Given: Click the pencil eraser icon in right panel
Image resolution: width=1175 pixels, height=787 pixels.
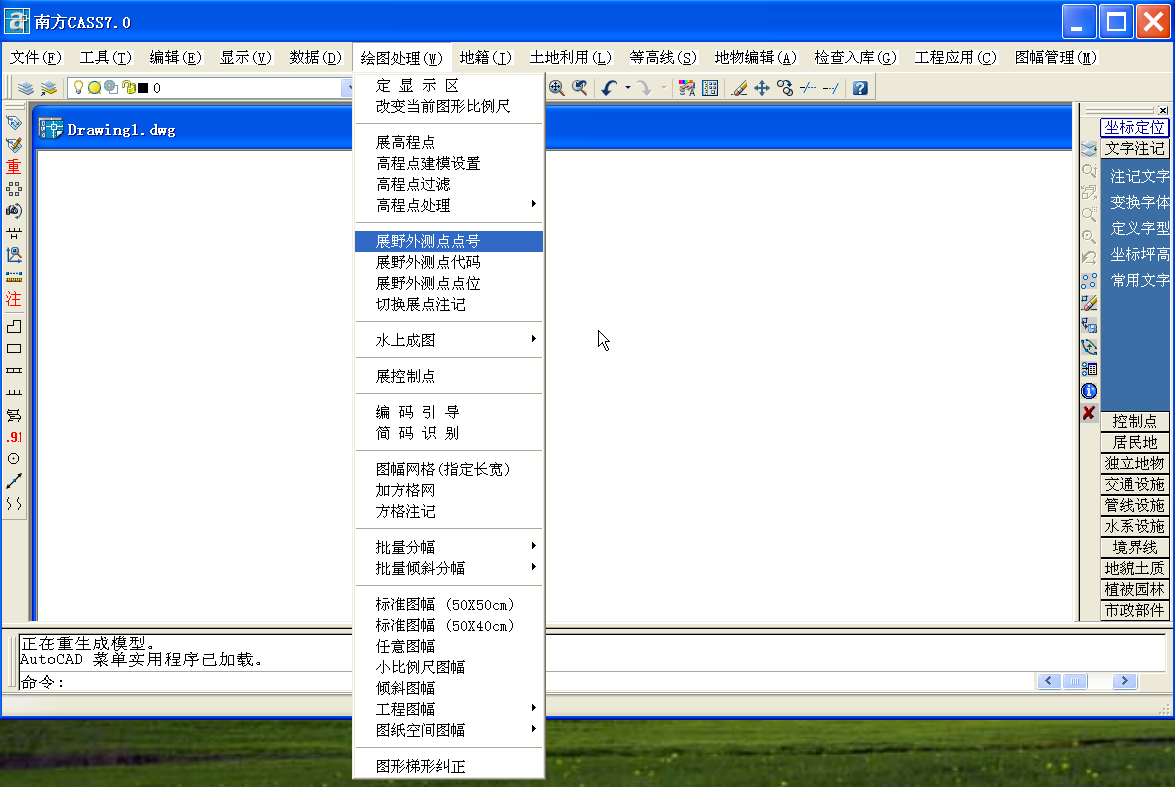Looking at the screenshot, I should coord(1089,303).
